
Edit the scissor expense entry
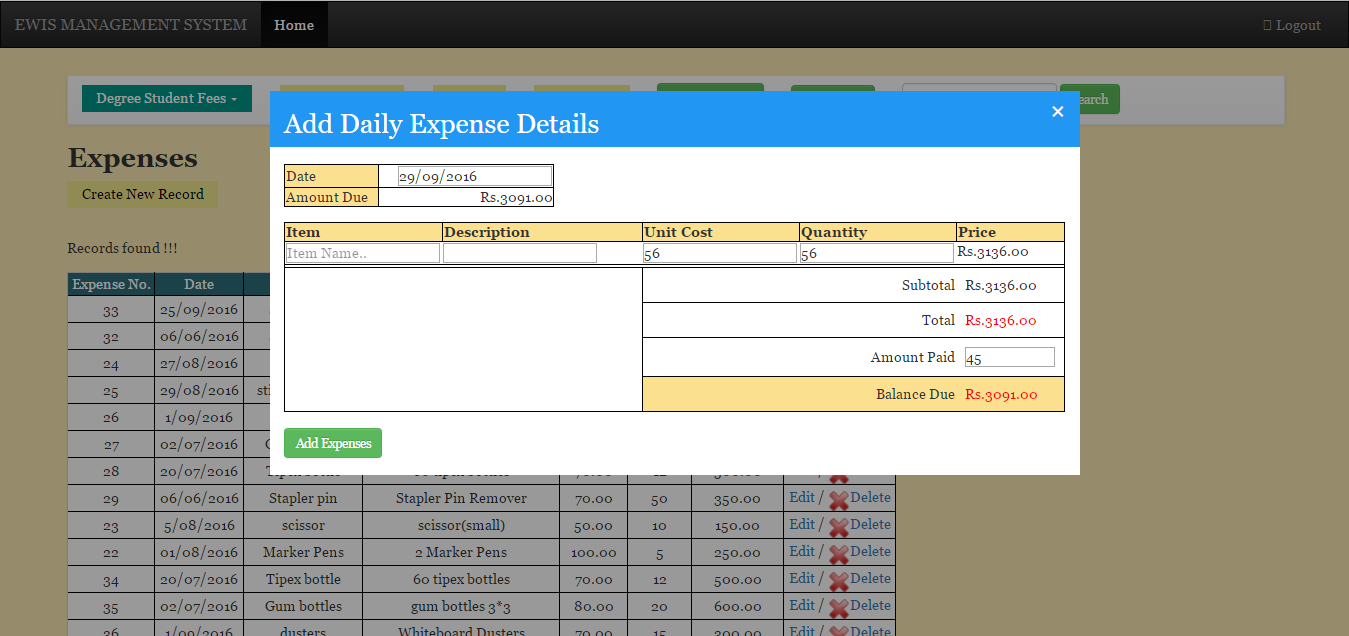coord(802,524)
